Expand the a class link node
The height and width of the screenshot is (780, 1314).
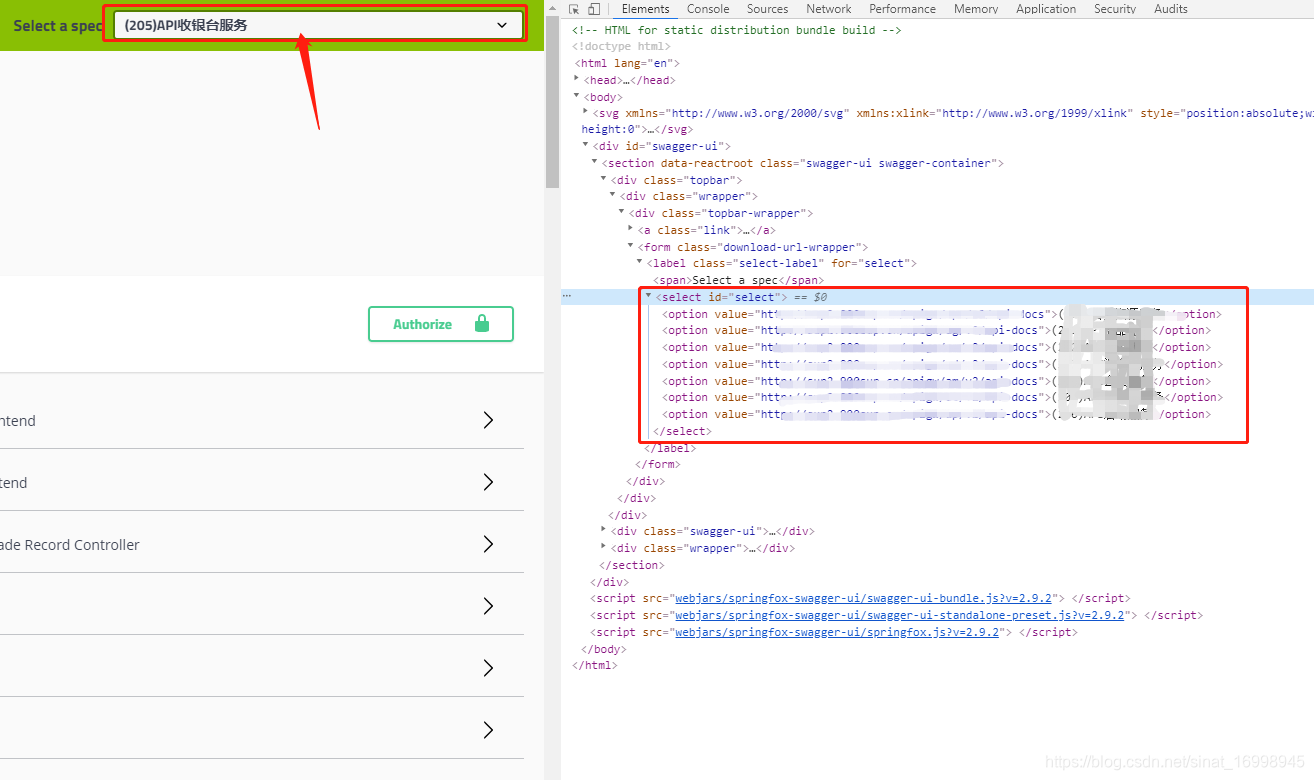tap(631, 229)
